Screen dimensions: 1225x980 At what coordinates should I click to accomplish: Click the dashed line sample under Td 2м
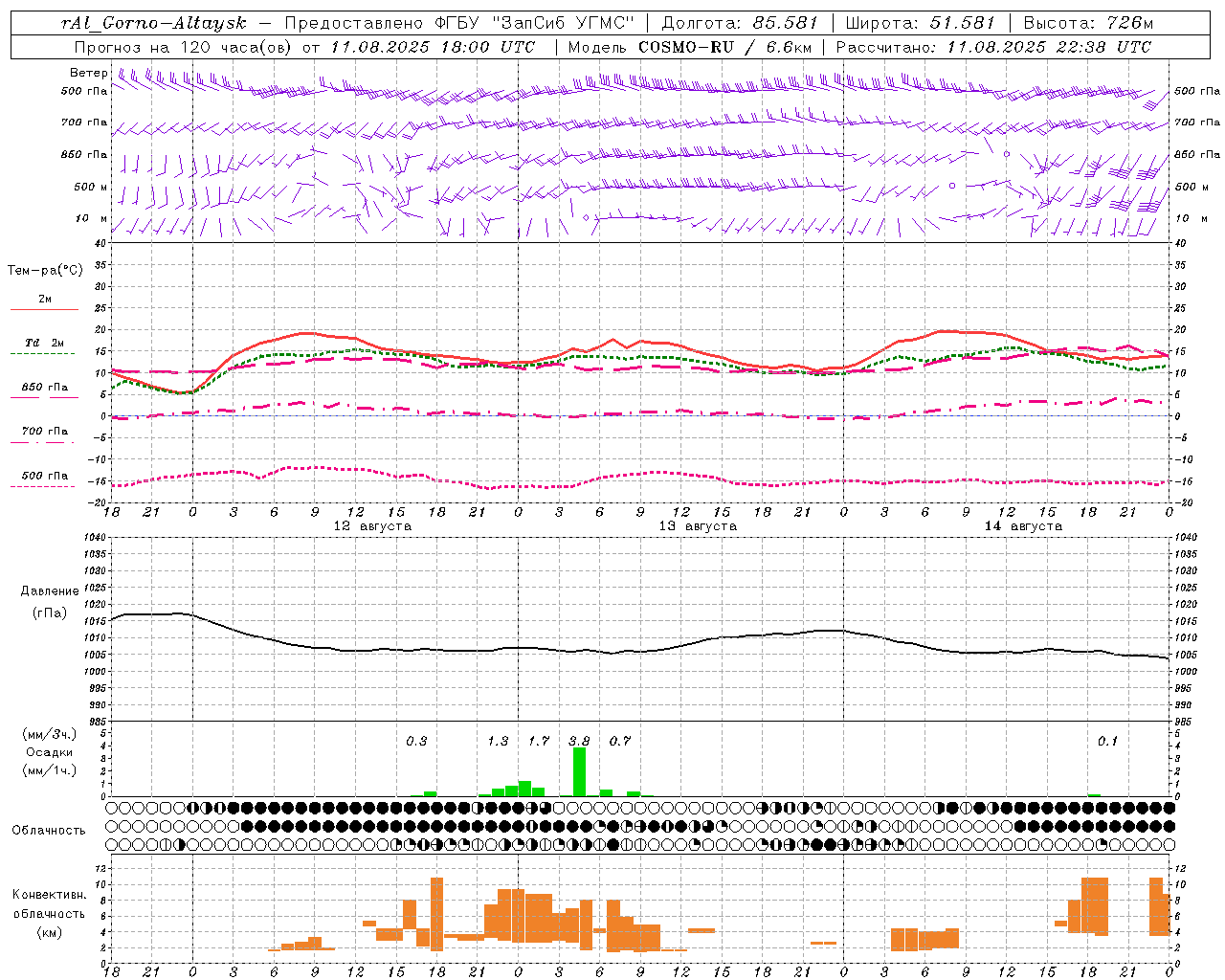pyautogui.click(x=44, y=354)
